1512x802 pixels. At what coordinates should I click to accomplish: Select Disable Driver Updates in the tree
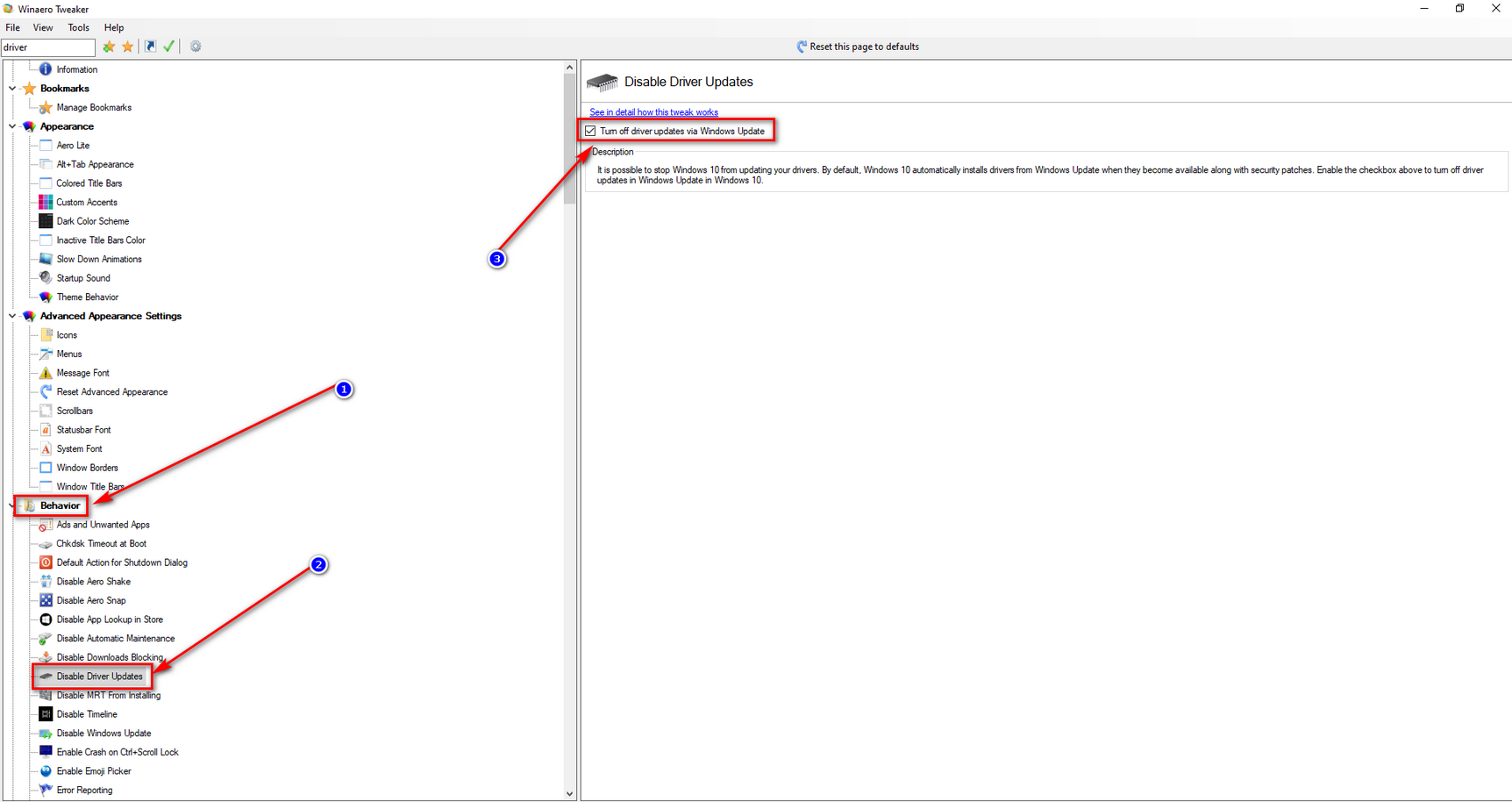pos(100,677)
